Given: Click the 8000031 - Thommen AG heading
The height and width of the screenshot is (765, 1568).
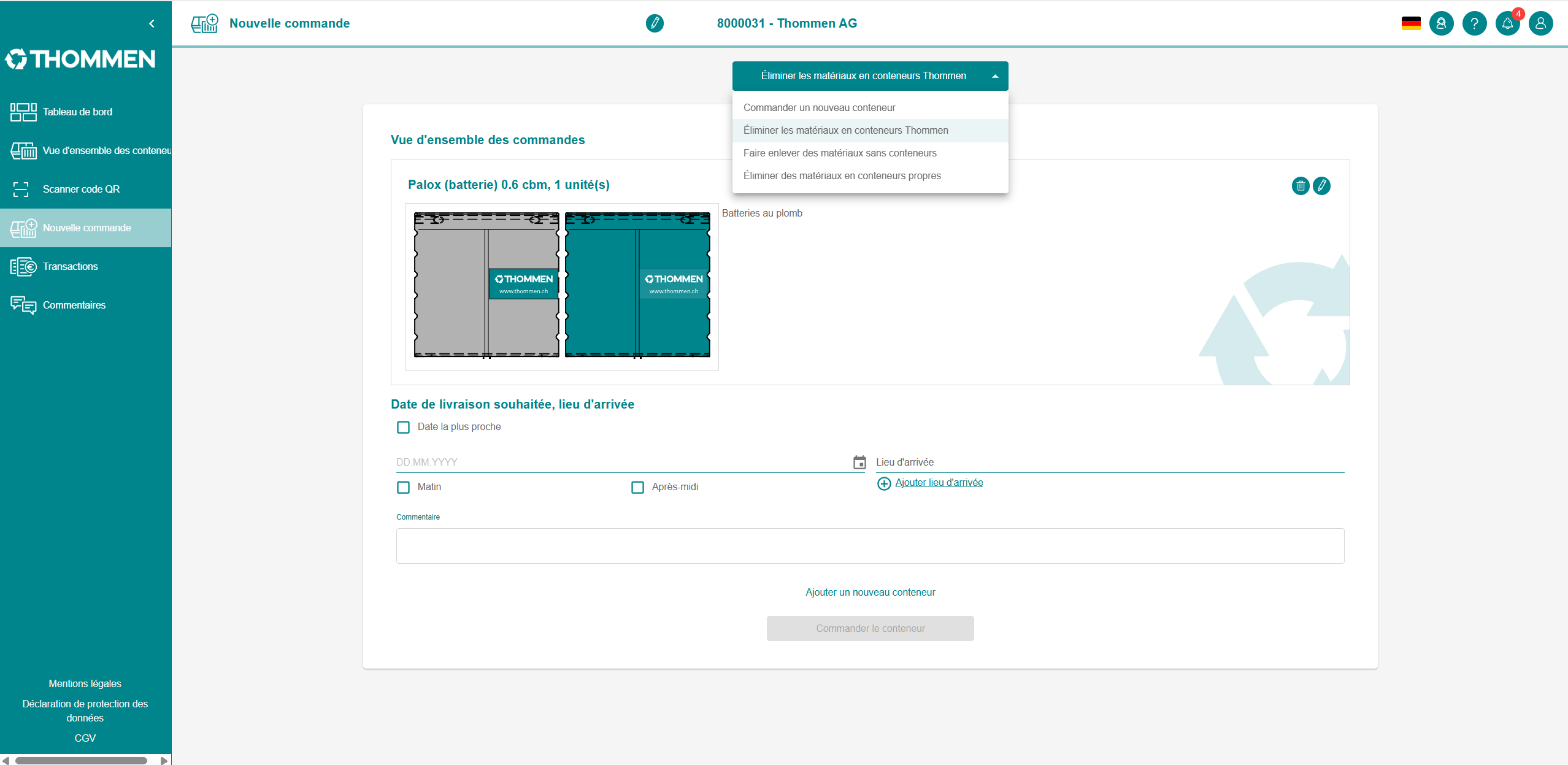Looking at the screenshot, I should click(x=787, y=23).
